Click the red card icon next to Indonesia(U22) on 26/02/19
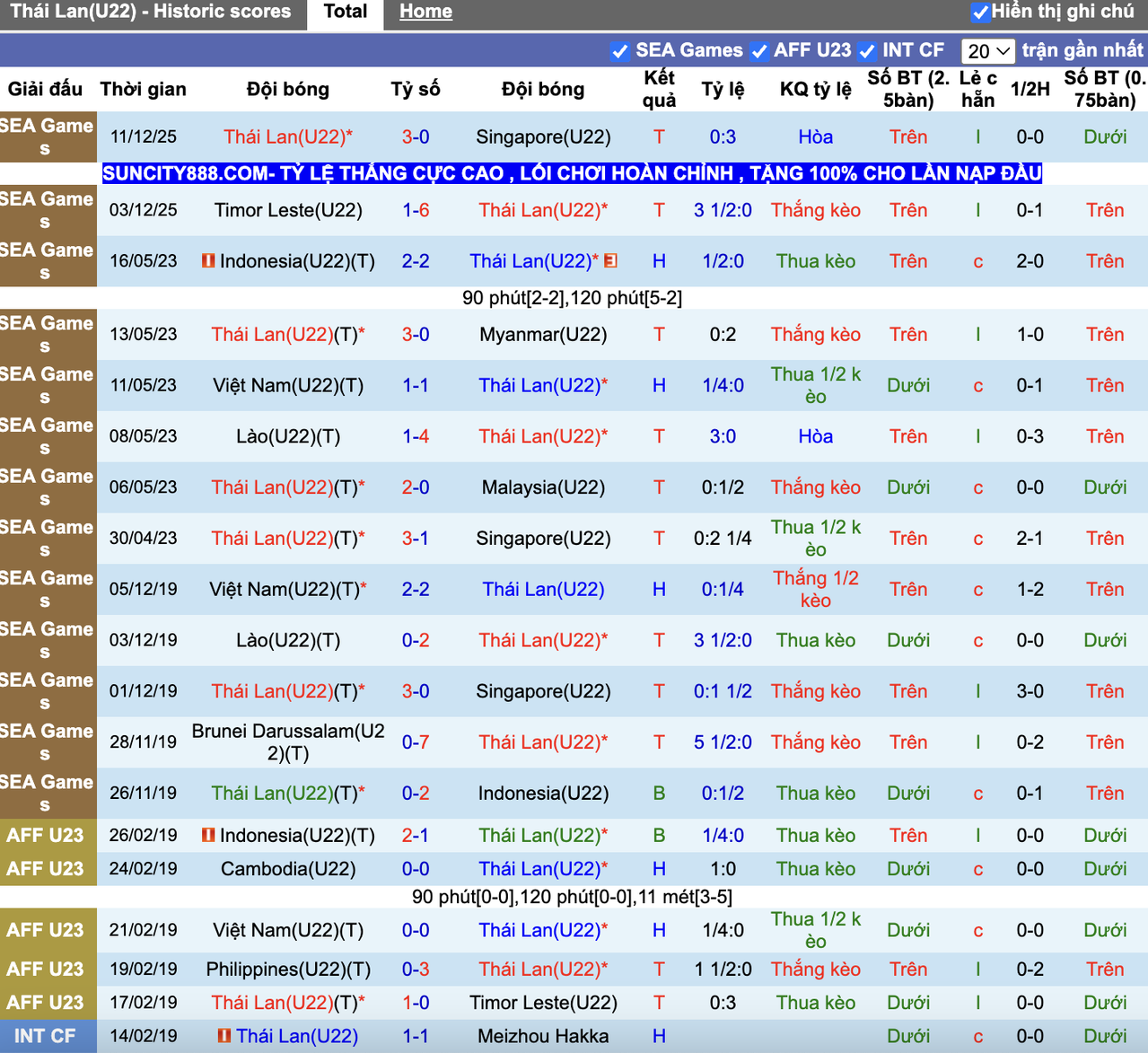 tap(208, 836)
